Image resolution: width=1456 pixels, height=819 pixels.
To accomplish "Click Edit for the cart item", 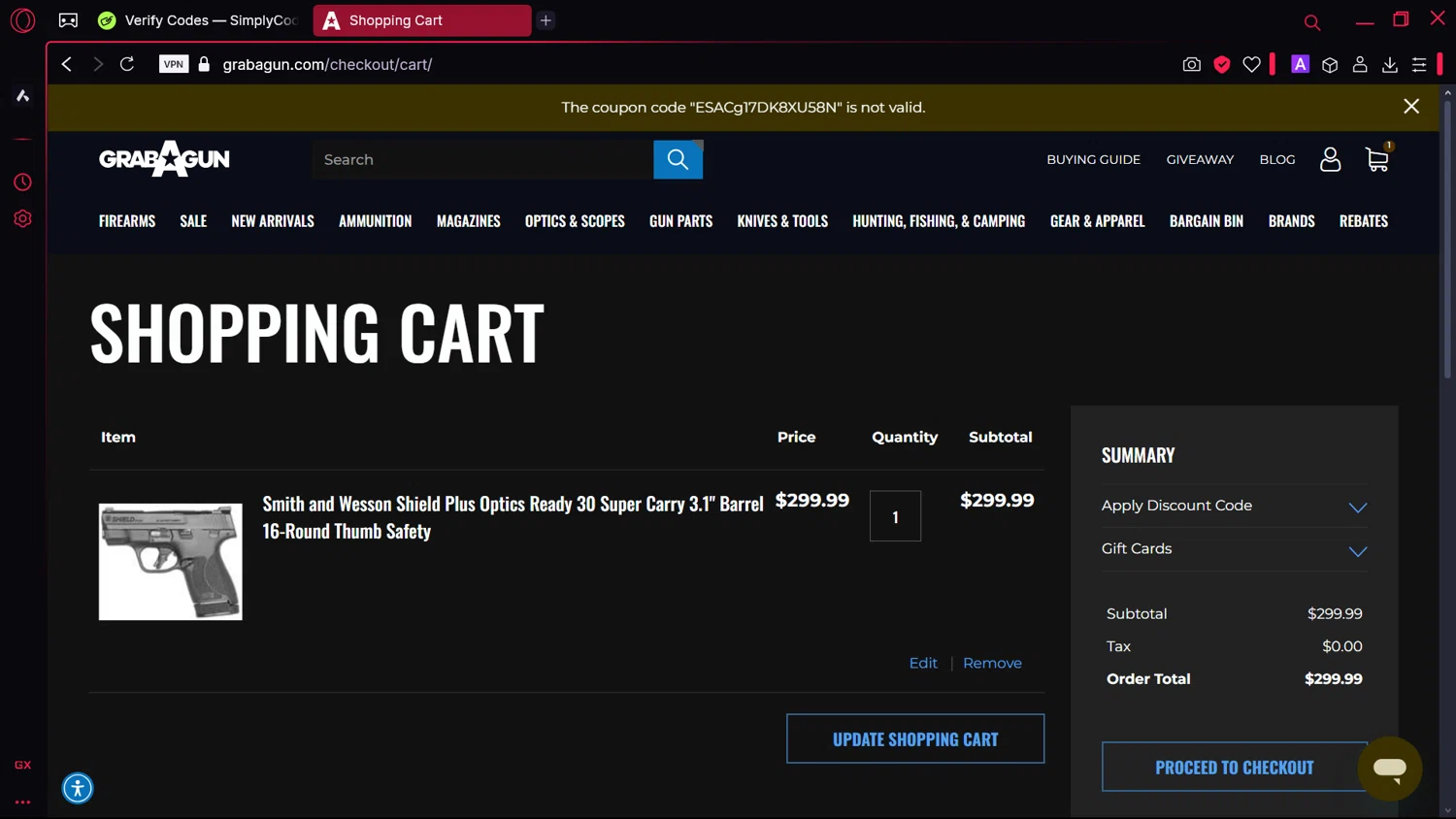I will click(923, 663).
